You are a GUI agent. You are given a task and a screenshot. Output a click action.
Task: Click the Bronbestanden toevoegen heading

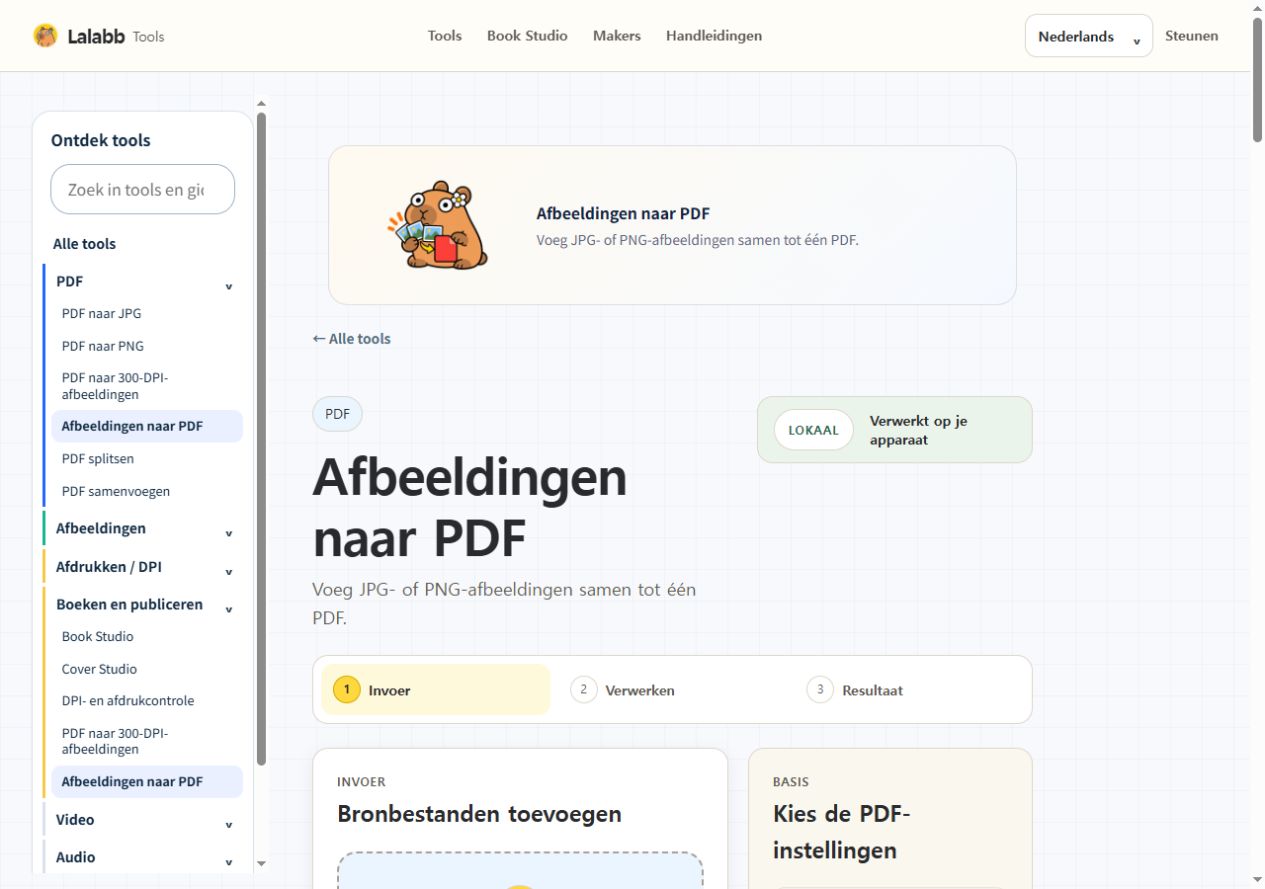[x=479, y=814]
